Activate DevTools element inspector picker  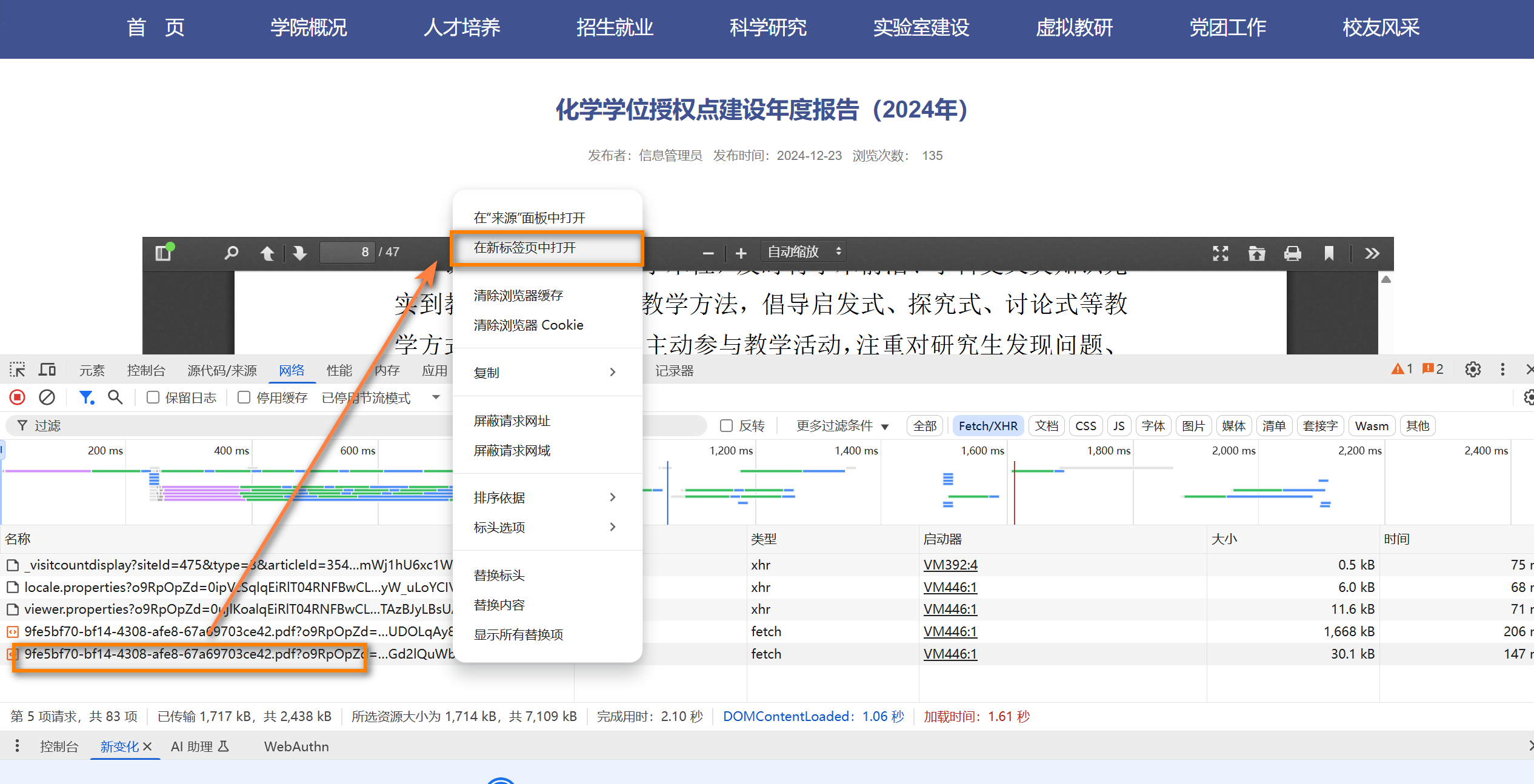17,370
